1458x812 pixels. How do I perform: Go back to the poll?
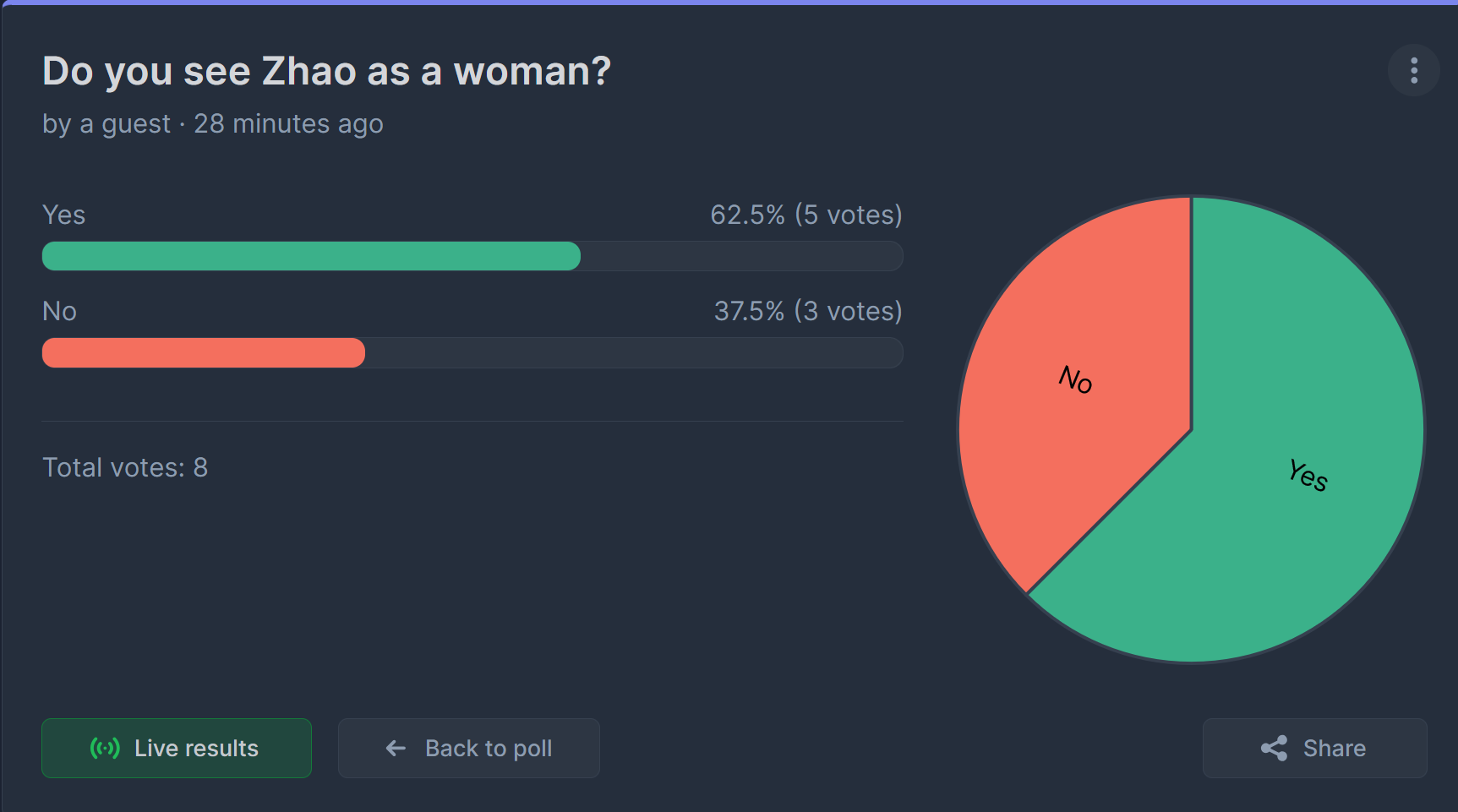point(469,748)
